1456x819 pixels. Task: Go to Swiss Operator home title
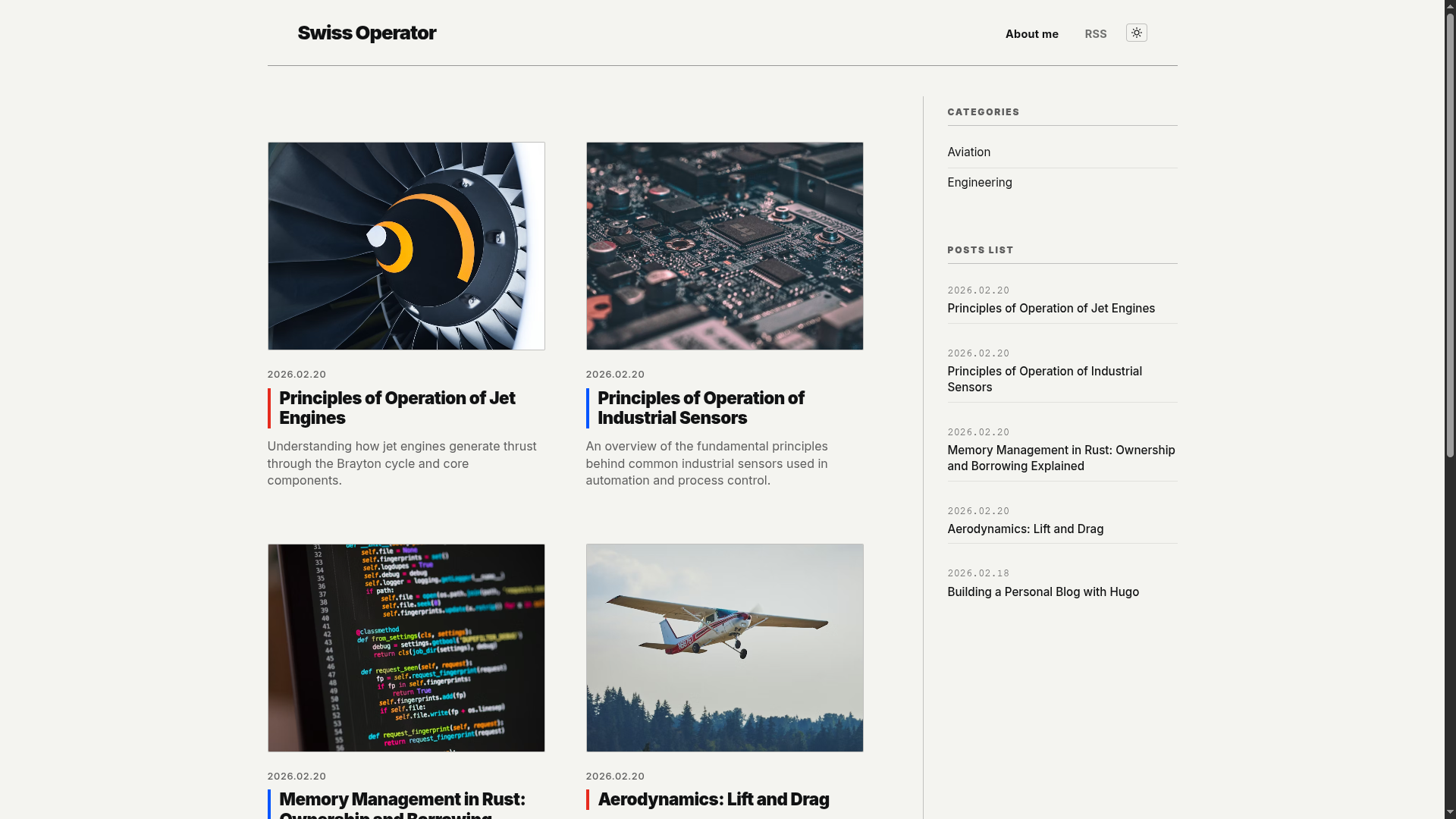366,33
